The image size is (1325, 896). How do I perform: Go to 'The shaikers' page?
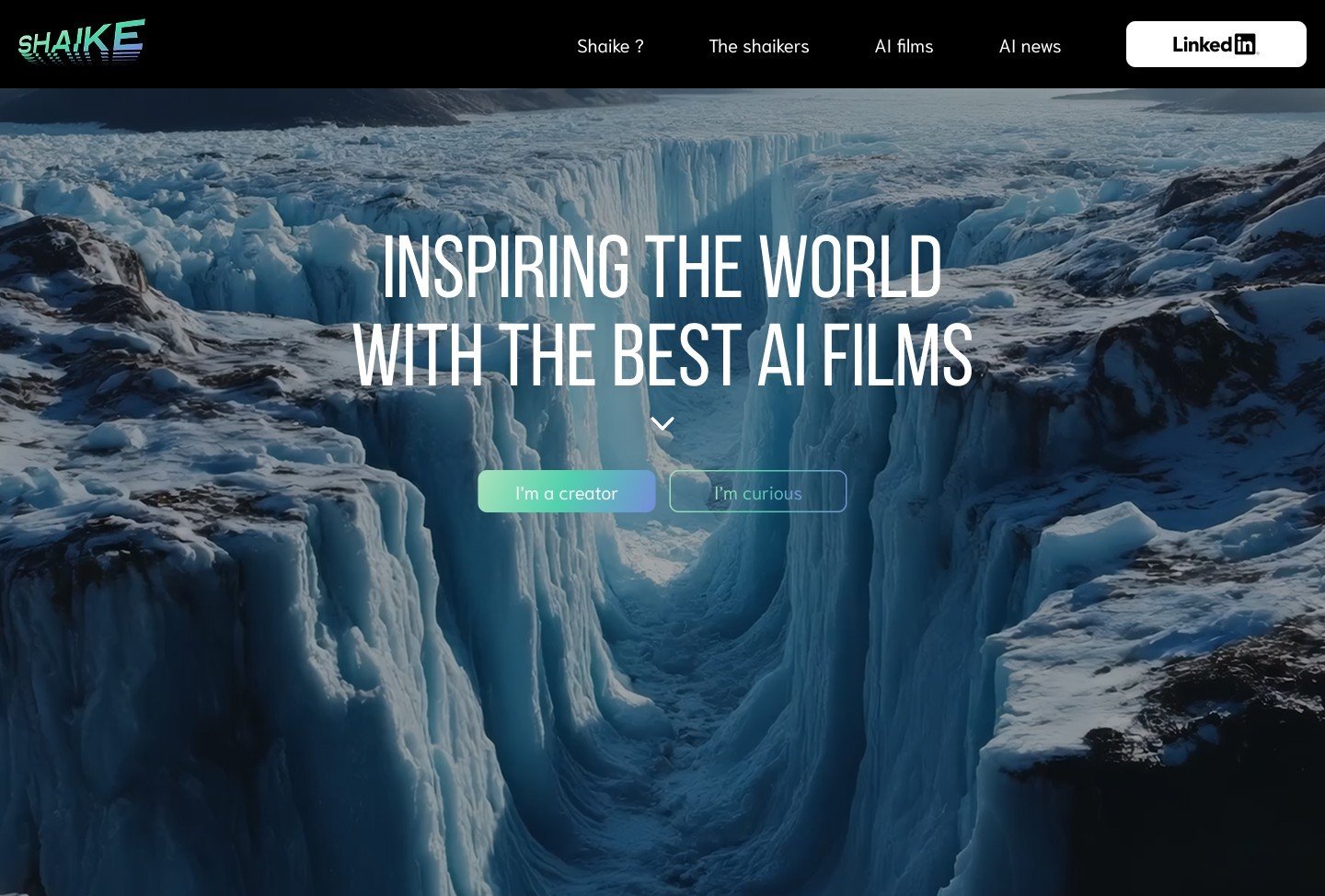tap(759, 46)
